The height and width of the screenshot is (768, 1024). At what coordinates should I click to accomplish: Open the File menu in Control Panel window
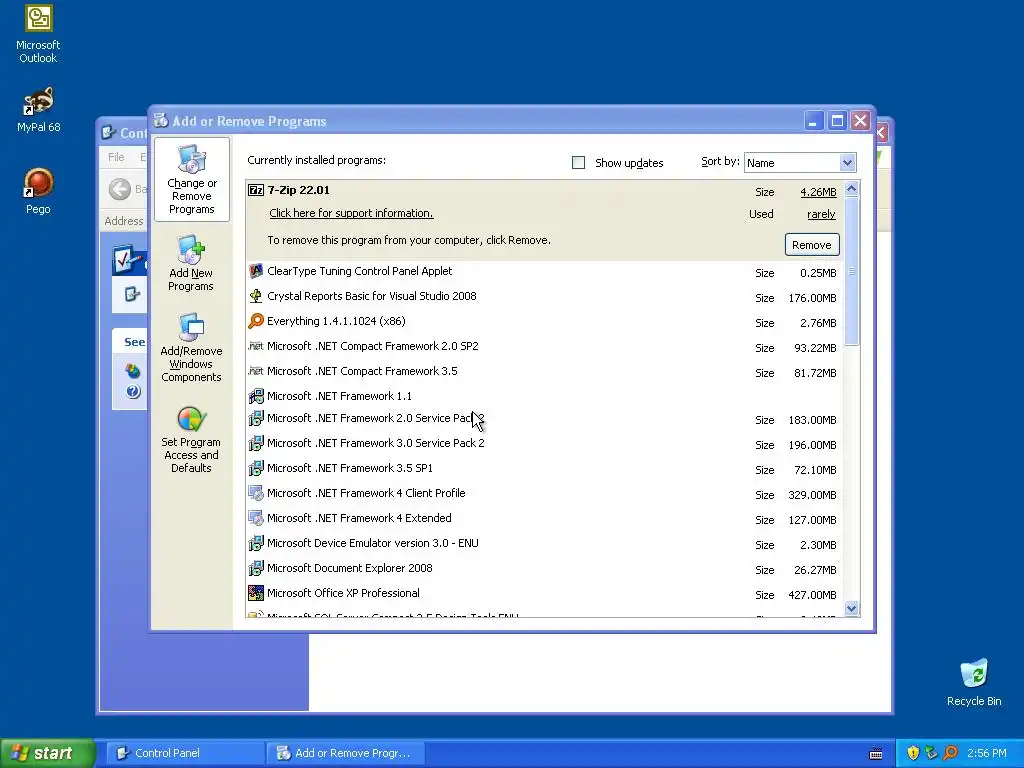tap(116, 157)
